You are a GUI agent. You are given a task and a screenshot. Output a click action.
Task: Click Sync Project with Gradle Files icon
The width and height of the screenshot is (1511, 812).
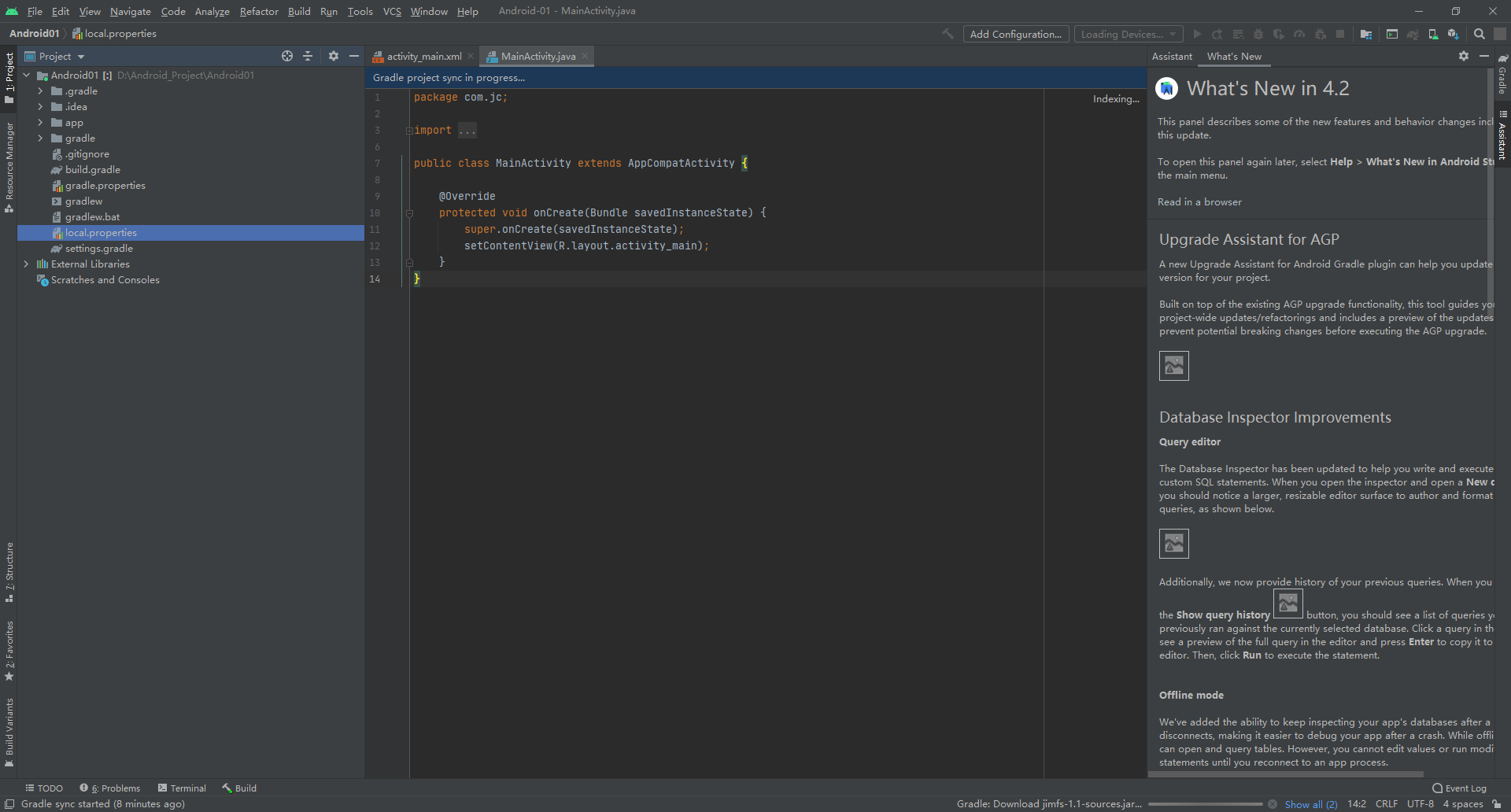pos(1413,34)
